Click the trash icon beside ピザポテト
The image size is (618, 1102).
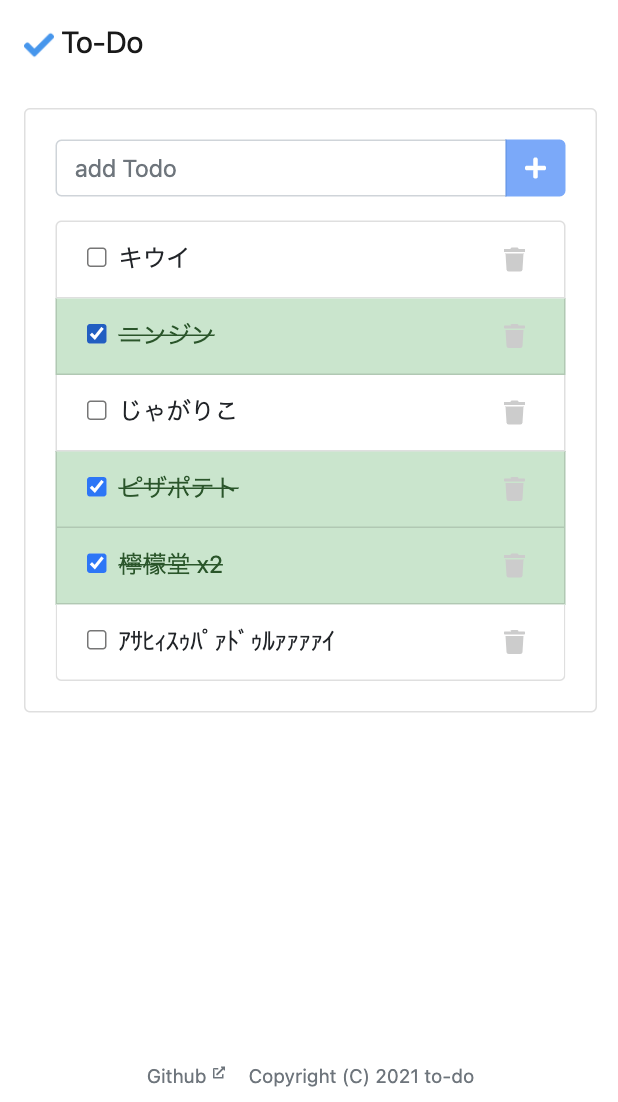click(x=514, y=489)
